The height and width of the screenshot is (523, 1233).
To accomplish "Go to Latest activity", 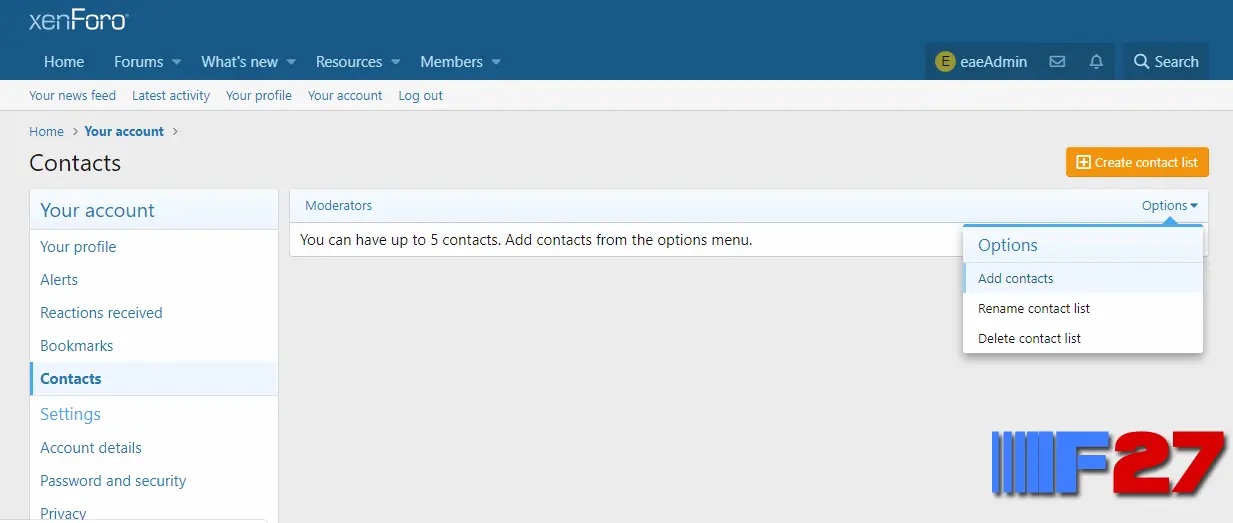I will tap(171, 96).
